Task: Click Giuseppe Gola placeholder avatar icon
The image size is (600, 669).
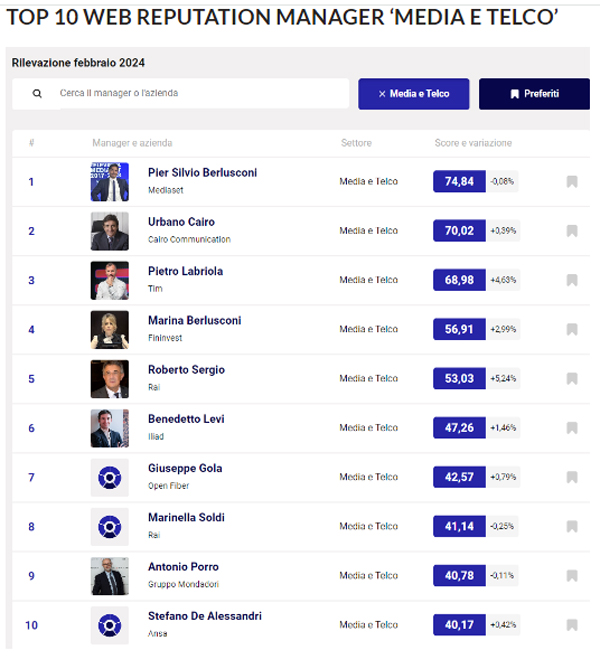Action: coord(110,477)
